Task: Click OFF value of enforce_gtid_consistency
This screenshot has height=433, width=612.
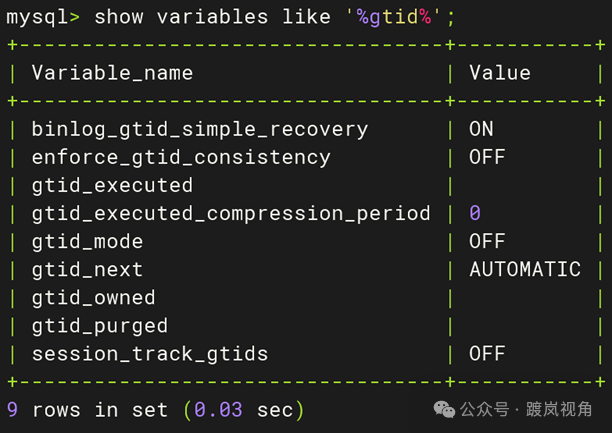Action: click(x=487, y=157)
